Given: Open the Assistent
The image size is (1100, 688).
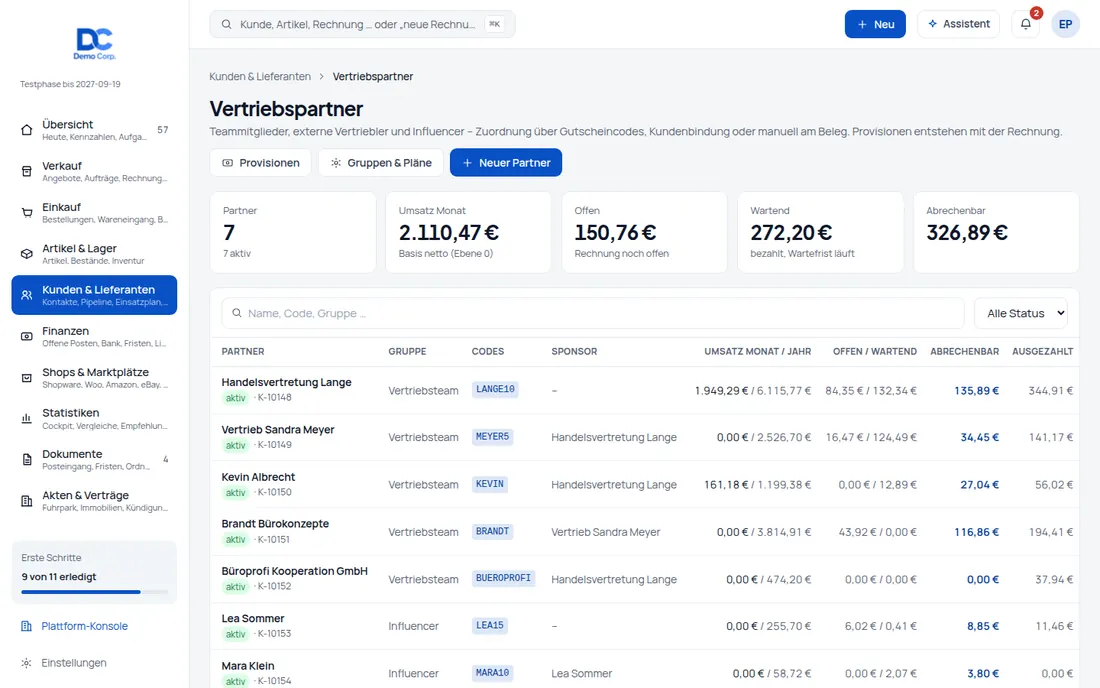Looking at the screenshot, I should [x=958, y=24].
